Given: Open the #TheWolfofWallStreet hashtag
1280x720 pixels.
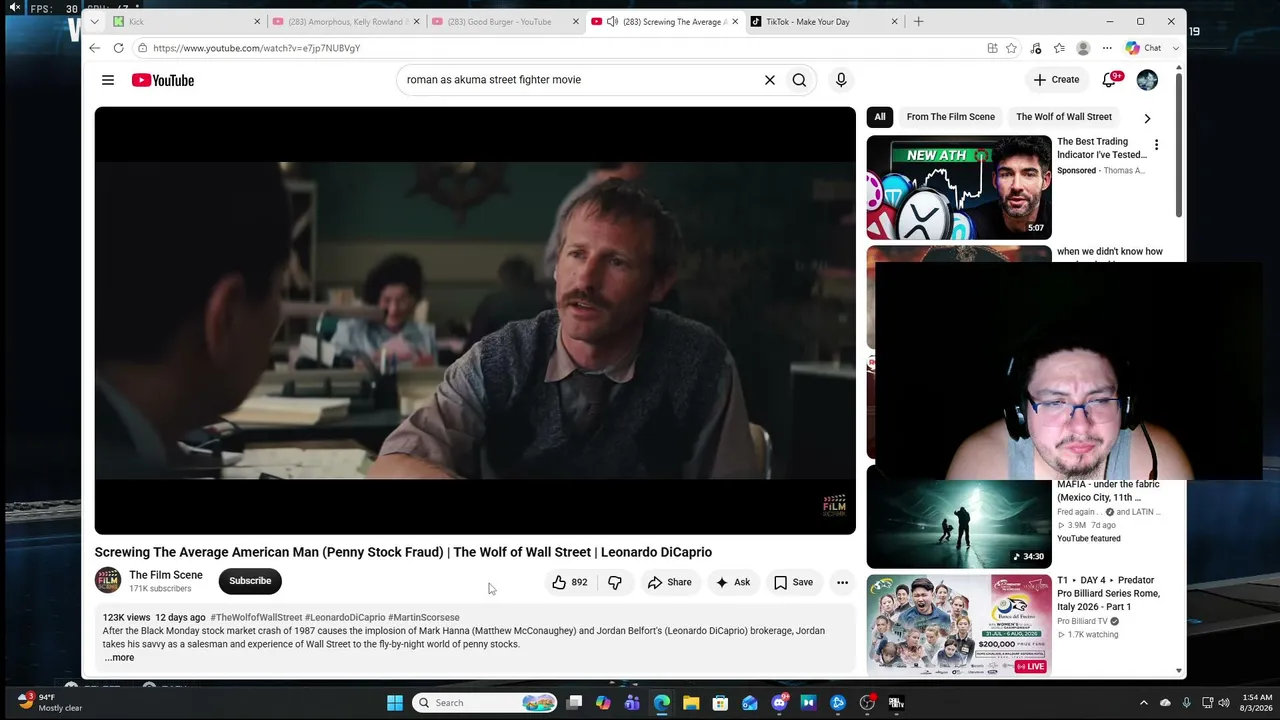Looking at the screenshot, I should click(256, 618).
